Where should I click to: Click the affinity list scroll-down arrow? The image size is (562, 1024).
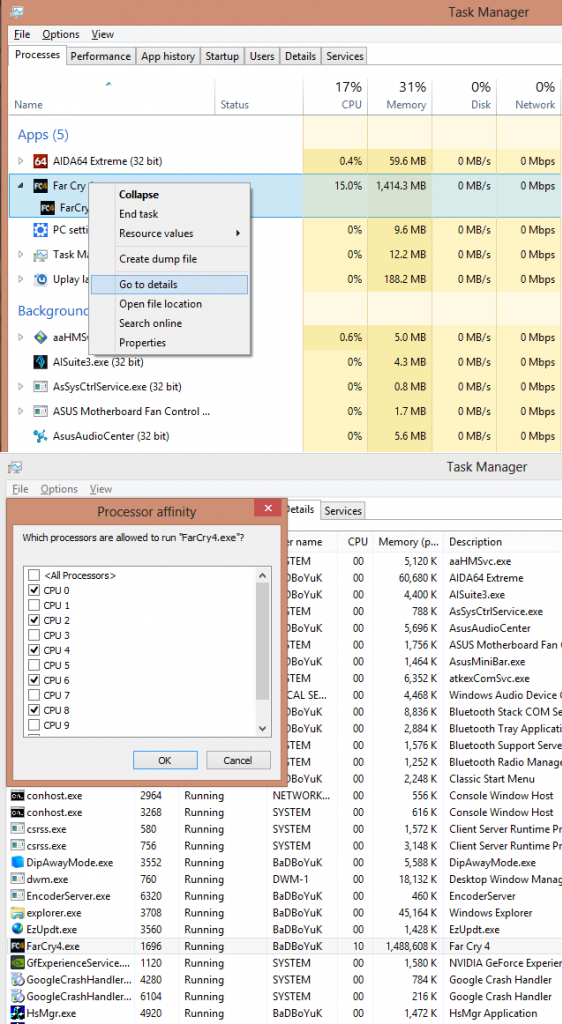(263, 729)
